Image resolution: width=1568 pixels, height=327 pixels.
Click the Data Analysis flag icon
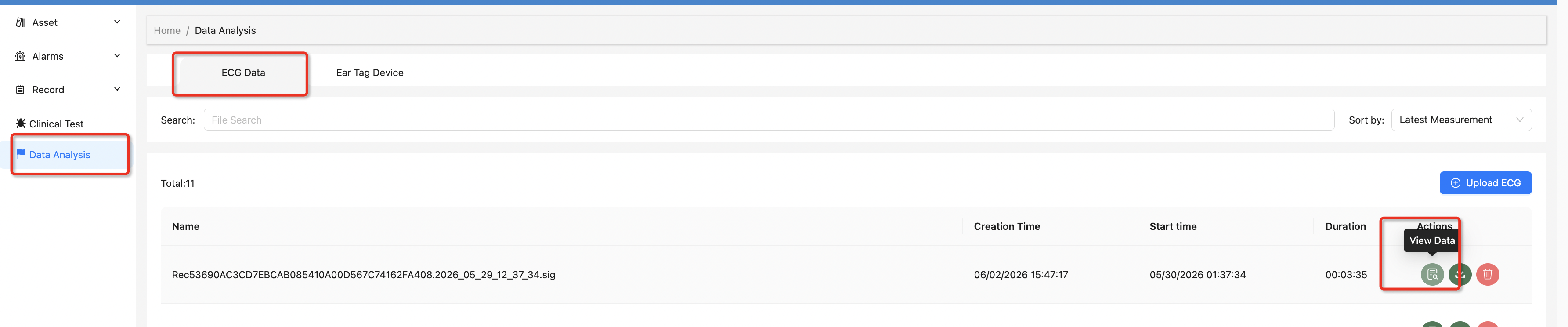(21, 153)
